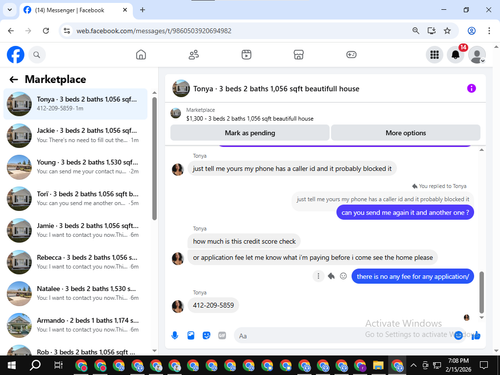This screenshot has height=375, width=500.
Task: Click browser back button
Action: 11,31
